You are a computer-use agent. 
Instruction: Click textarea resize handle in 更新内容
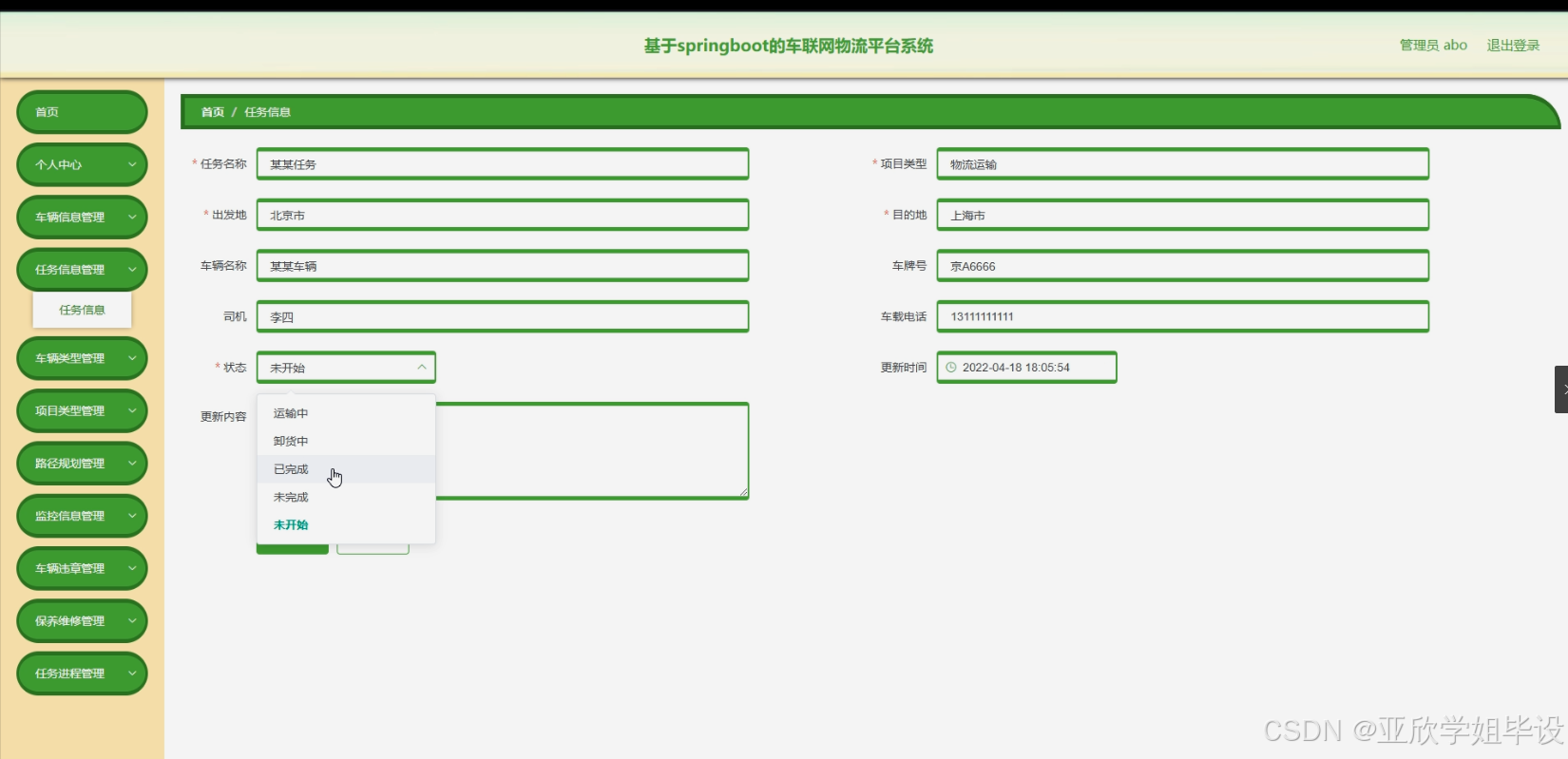pos(743,493)
